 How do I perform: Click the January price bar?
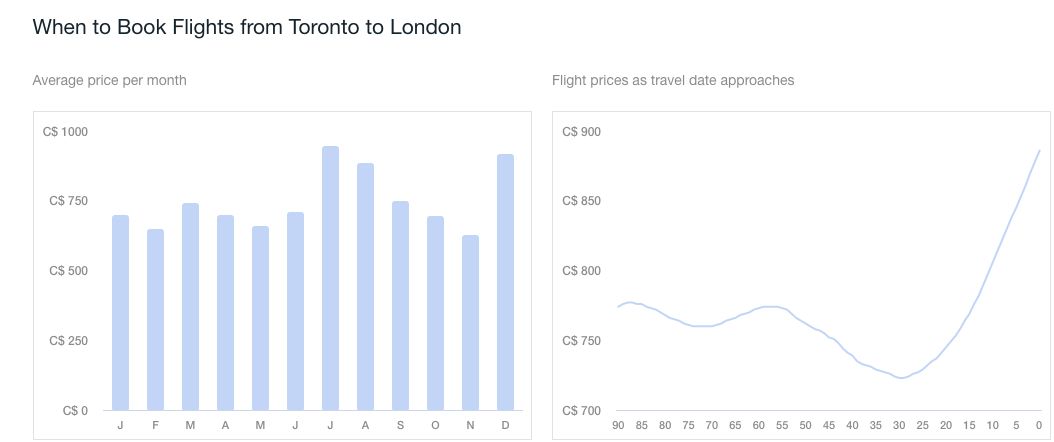coord(120,313)
